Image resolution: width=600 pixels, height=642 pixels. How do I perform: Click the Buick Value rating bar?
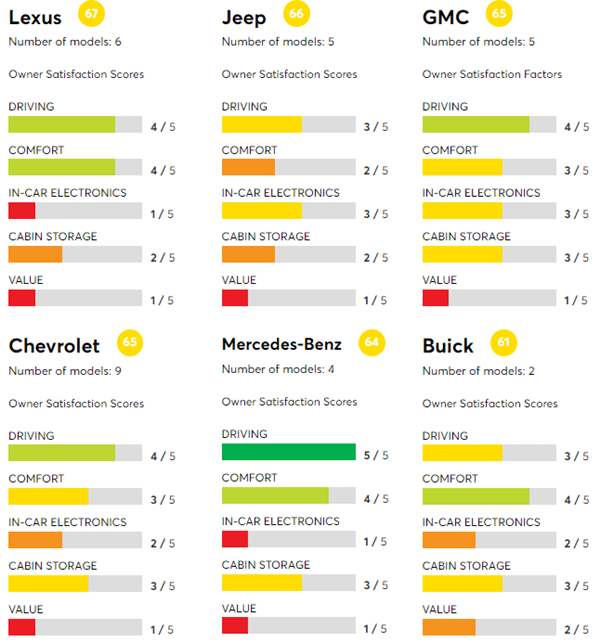point(489,627)
